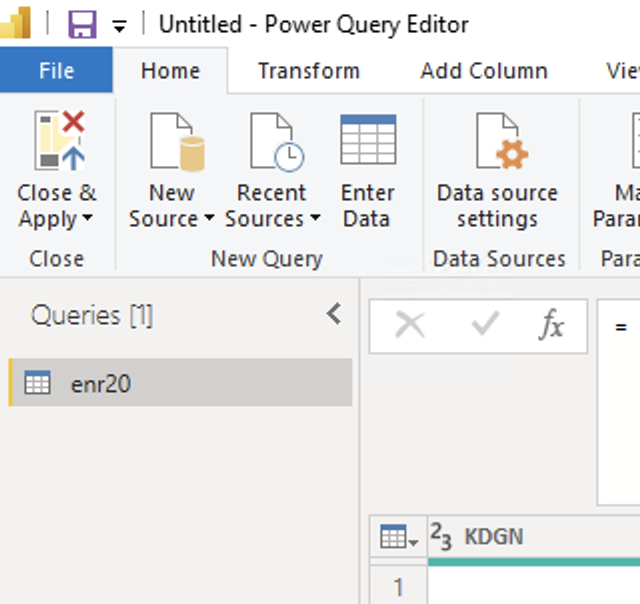Open the Quick Access Toolbar customize dropdown

pos(119,26)
